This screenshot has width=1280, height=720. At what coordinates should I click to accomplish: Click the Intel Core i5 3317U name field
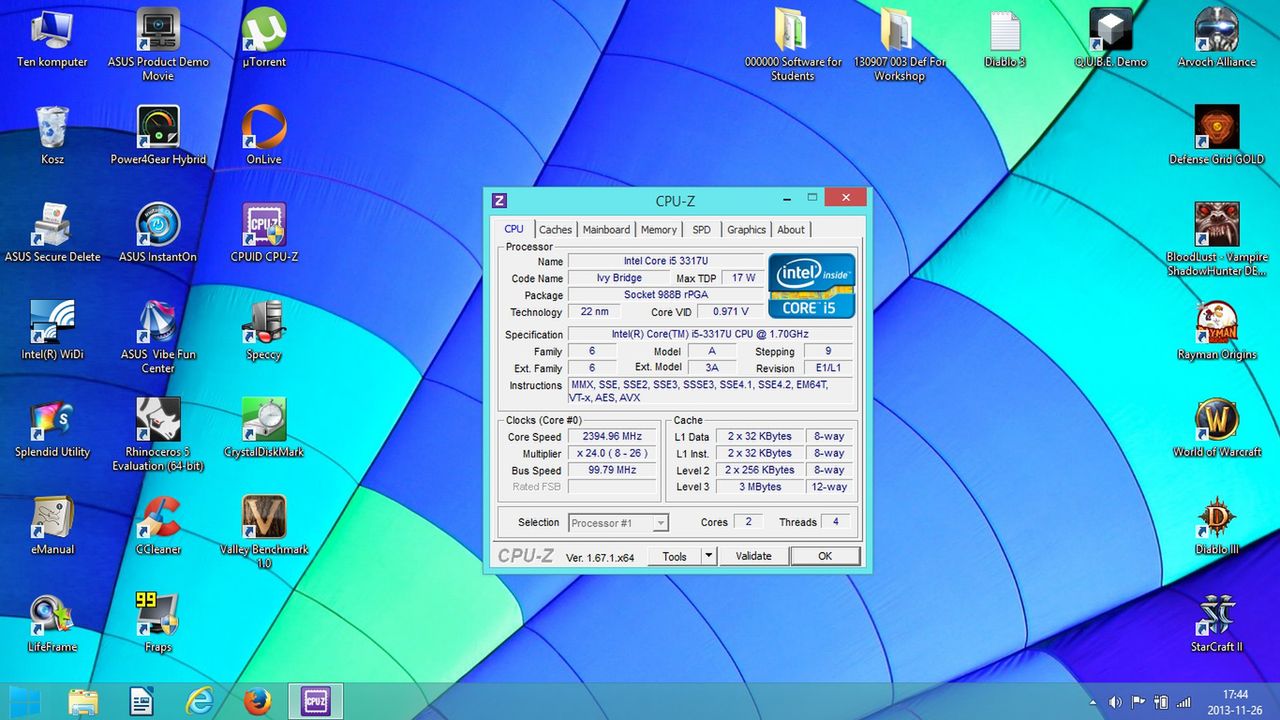point(665,261)
